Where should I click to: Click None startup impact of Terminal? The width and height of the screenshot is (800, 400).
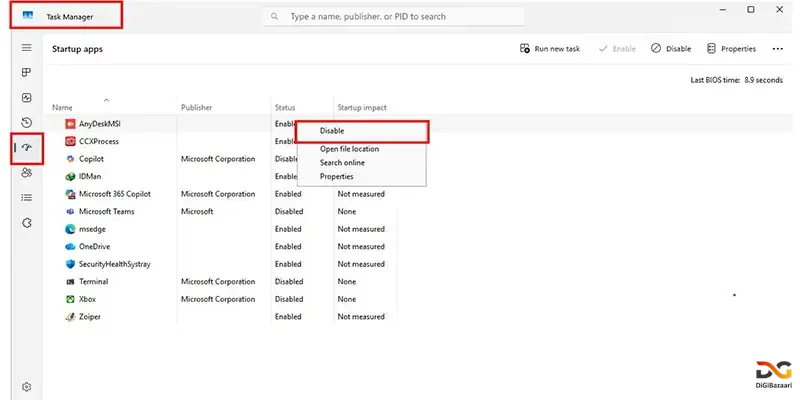tap(346, 282)
